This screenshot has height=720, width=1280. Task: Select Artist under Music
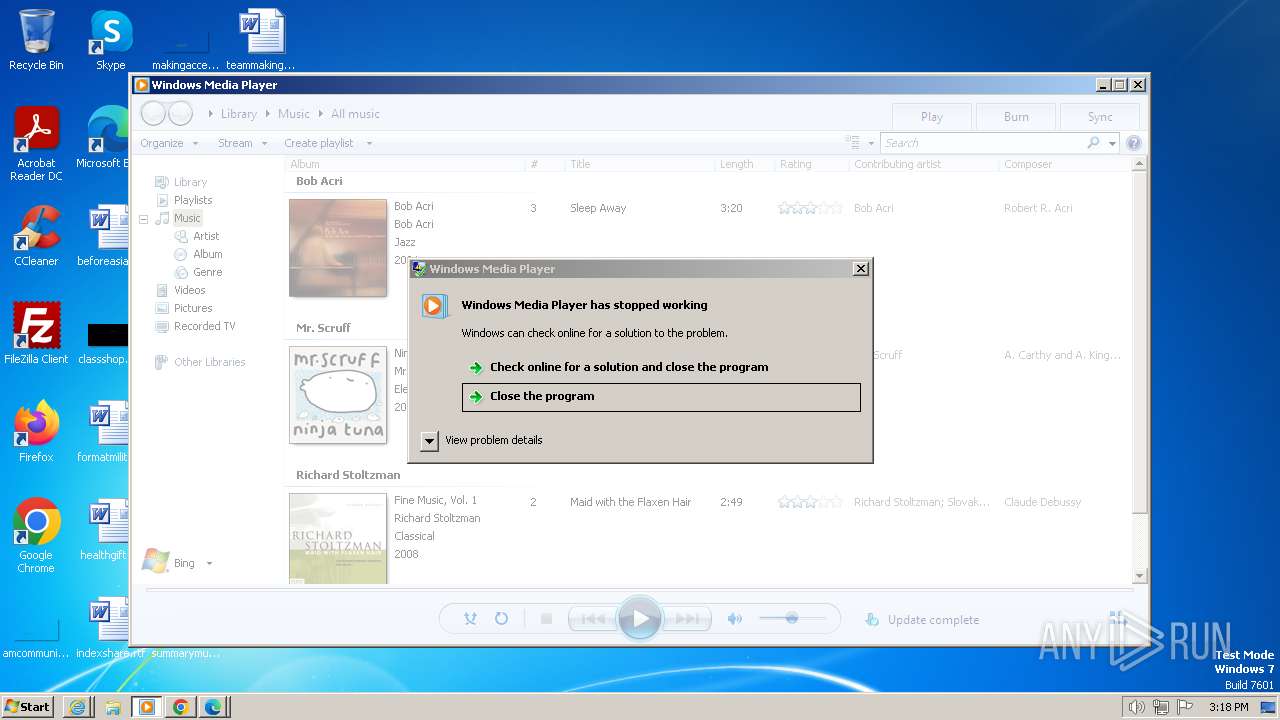click(206, 236)
